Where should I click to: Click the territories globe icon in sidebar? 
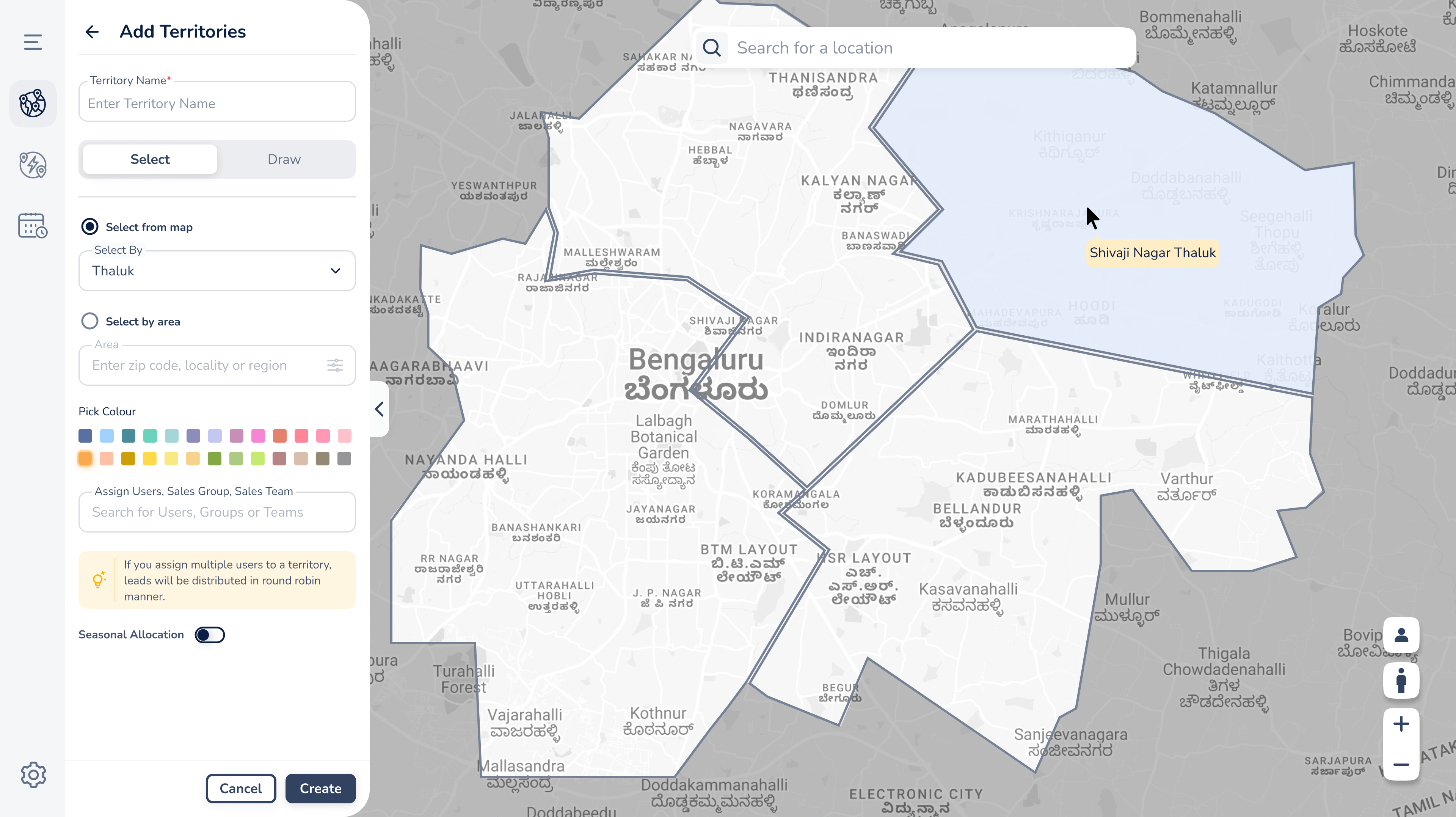coord(33,104)
